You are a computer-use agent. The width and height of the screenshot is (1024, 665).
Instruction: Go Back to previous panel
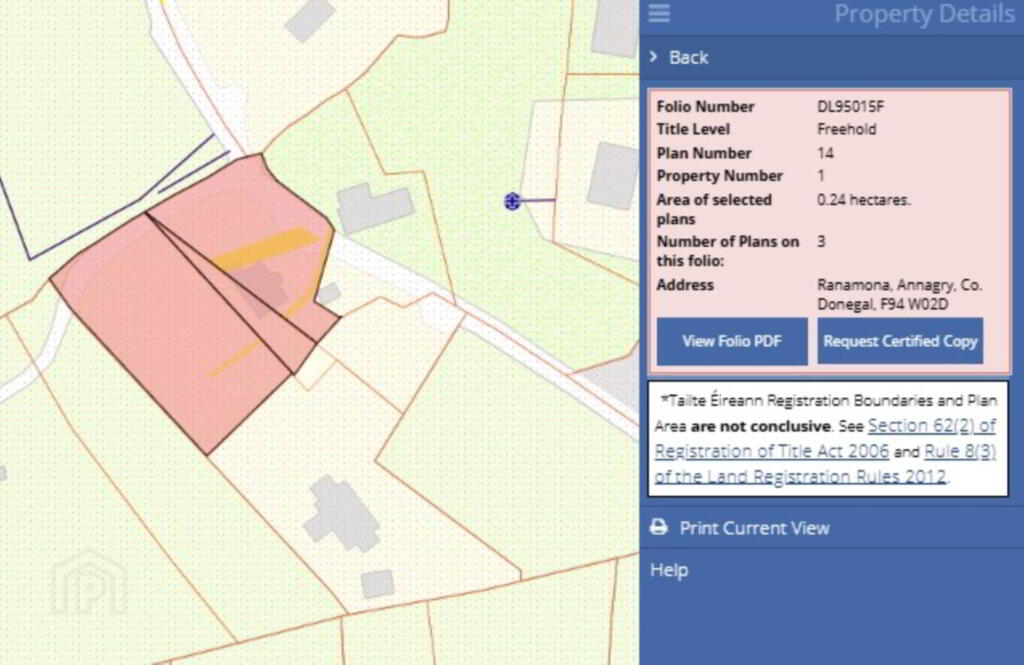[688, 57]
